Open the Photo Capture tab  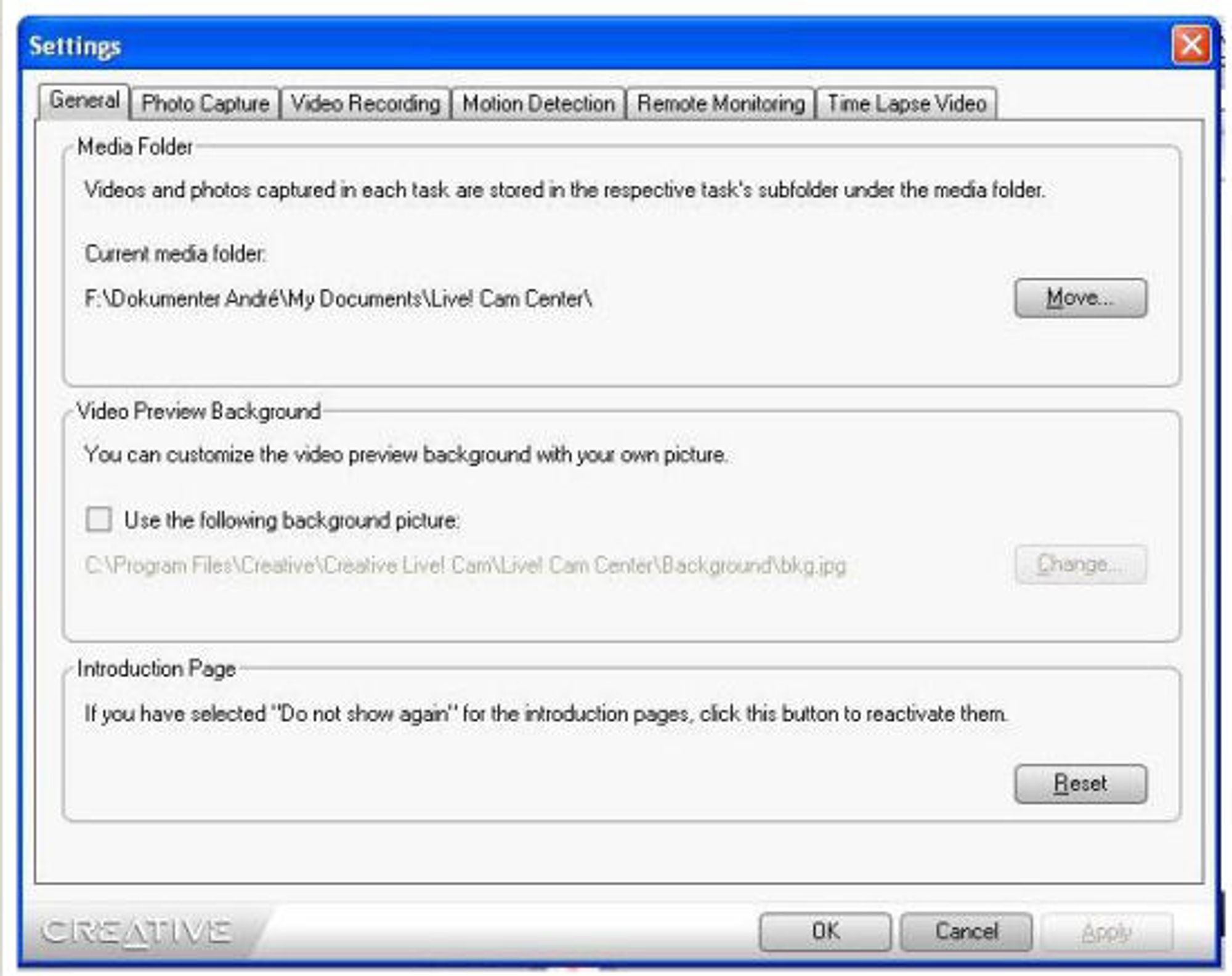205,103
